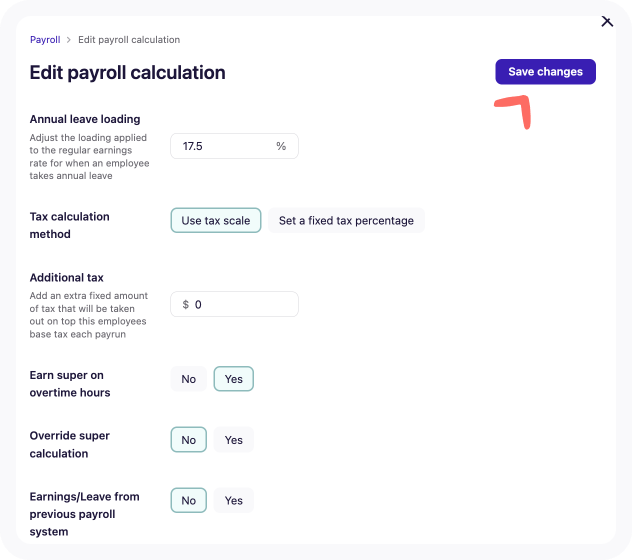Focus the Additional tax amount input

(x=234, y=304)
